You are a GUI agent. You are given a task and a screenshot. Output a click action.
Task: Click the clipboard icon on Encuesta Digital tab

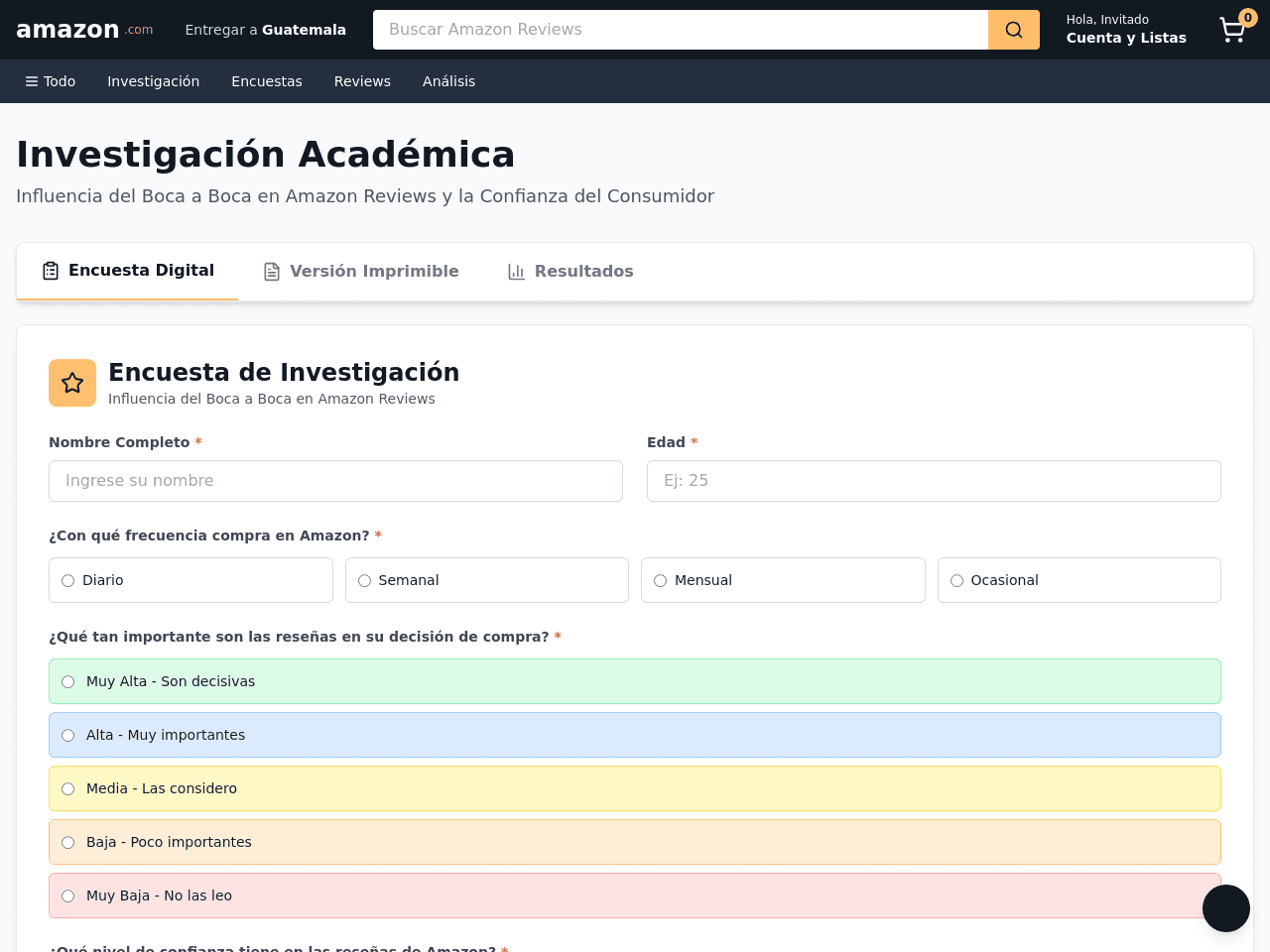coord(51,271)
